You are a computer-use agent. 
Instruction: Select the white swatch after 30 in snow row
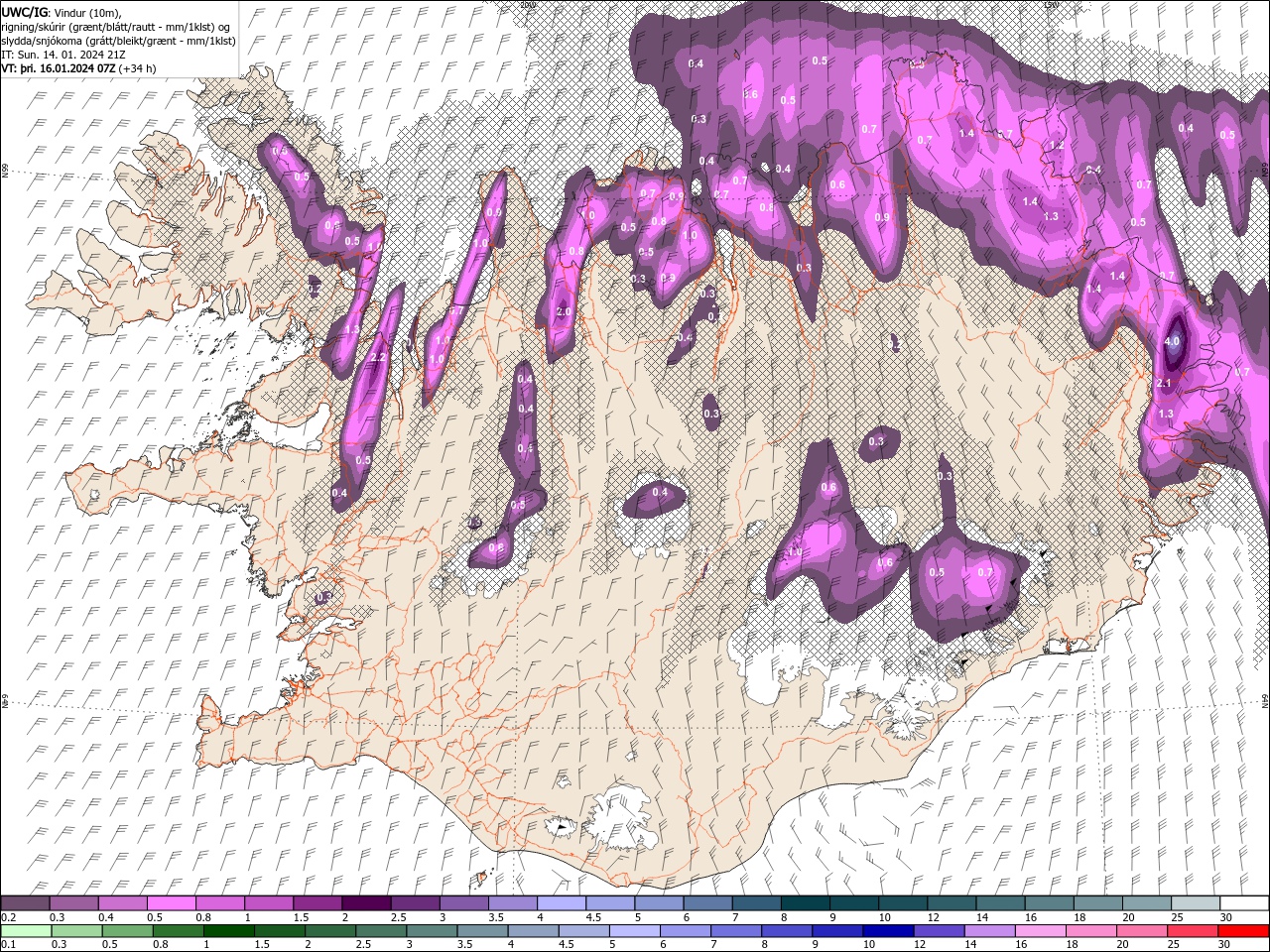[1243, 903]
